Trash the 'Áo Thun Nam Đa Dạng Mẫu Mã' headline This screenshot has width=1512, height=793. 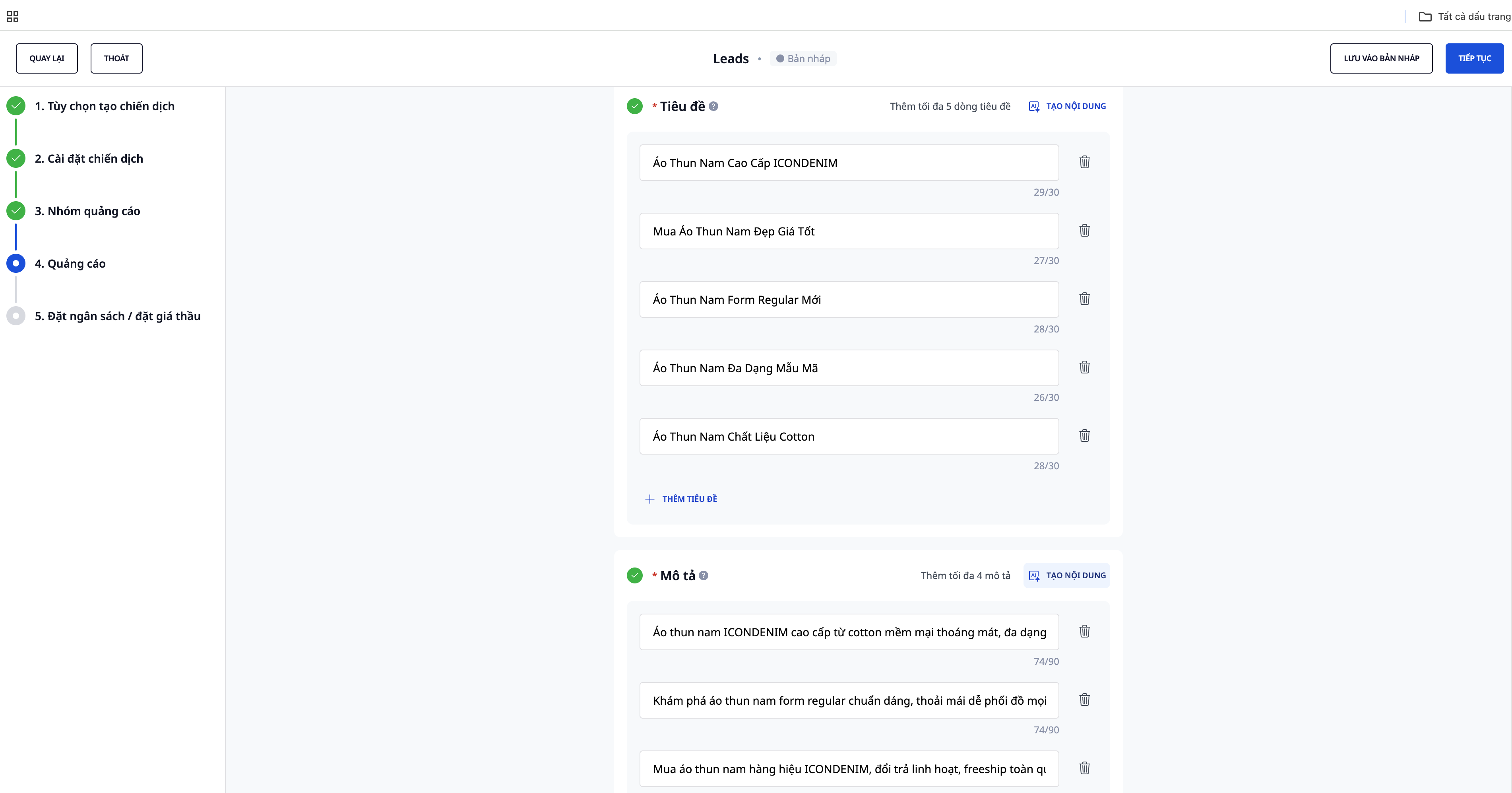(1084, 367)
